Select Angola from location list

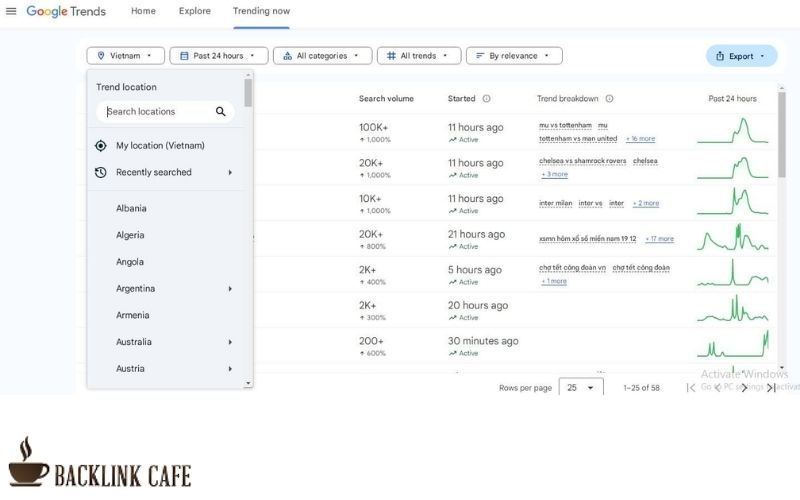tap(130, 262)
